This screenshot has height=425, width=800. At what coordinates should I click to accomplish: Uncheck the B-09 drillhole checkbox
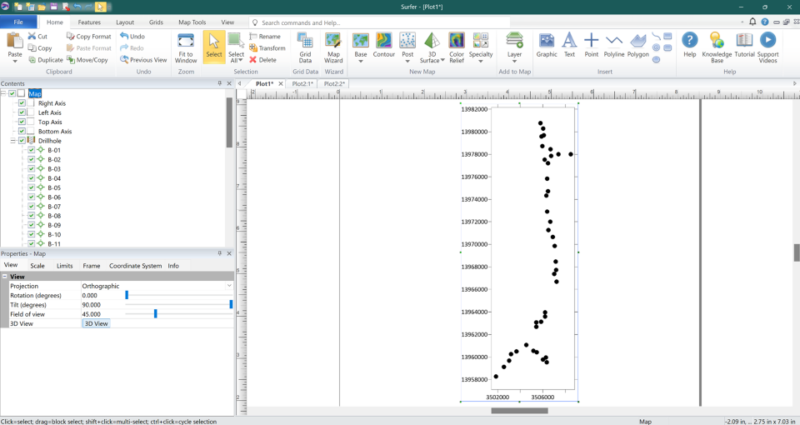[x=32, y=225]
